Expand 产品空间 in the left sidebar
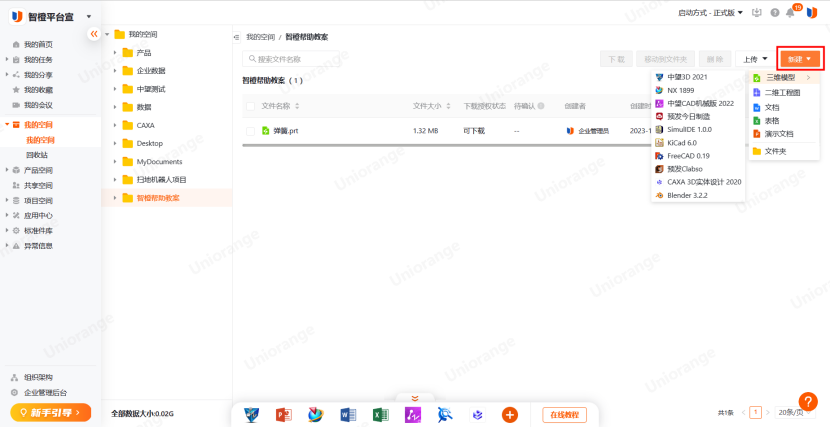The height and width of the screenshot is (428, 830). [7, 170]
